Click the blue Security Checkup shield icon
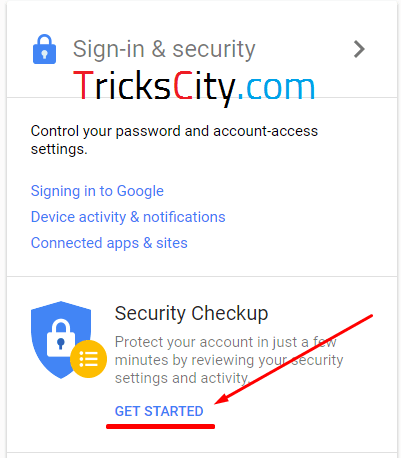 click(x=60, y=339)
